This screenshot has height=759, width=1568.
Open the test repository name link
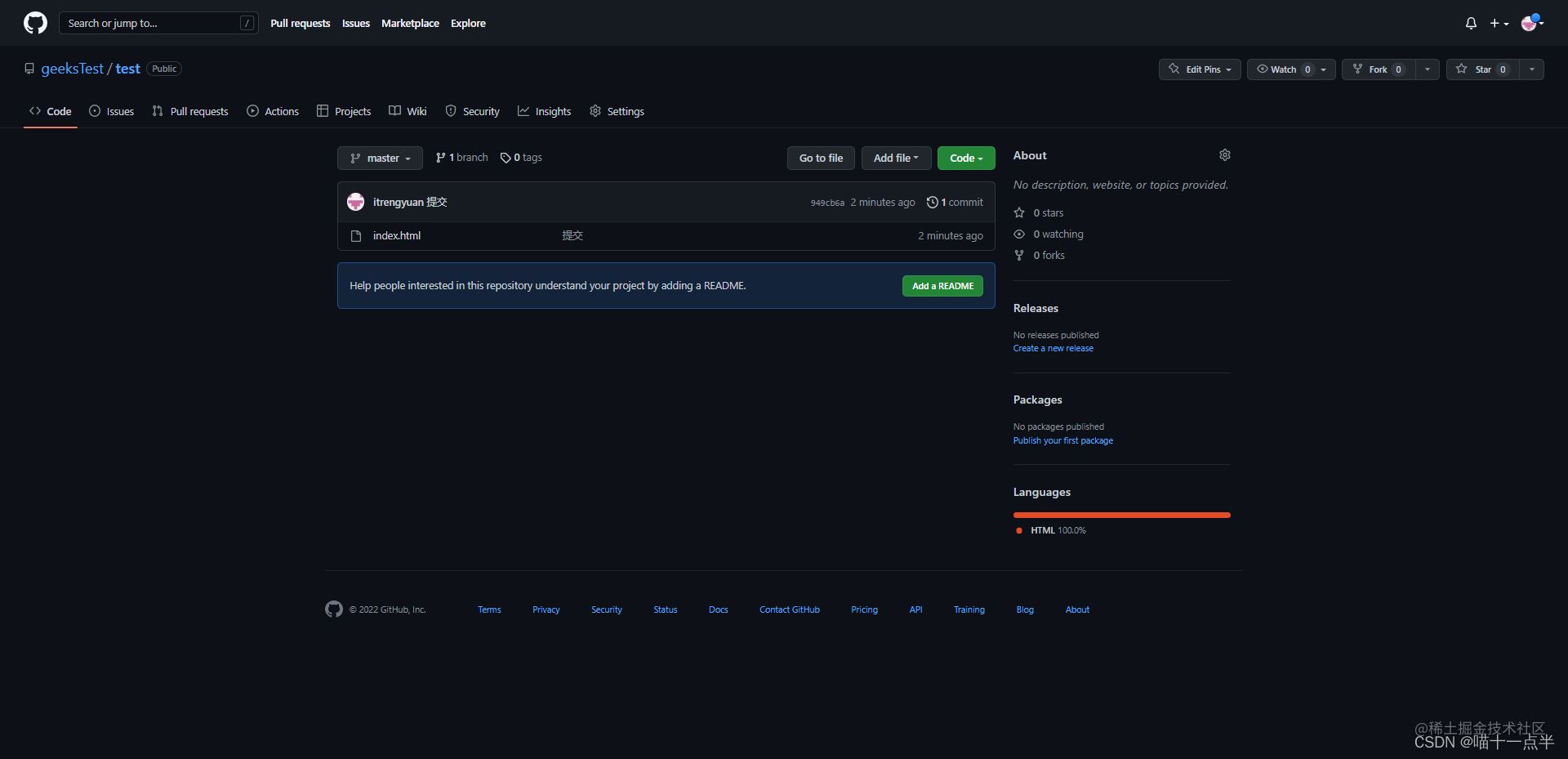127,69
